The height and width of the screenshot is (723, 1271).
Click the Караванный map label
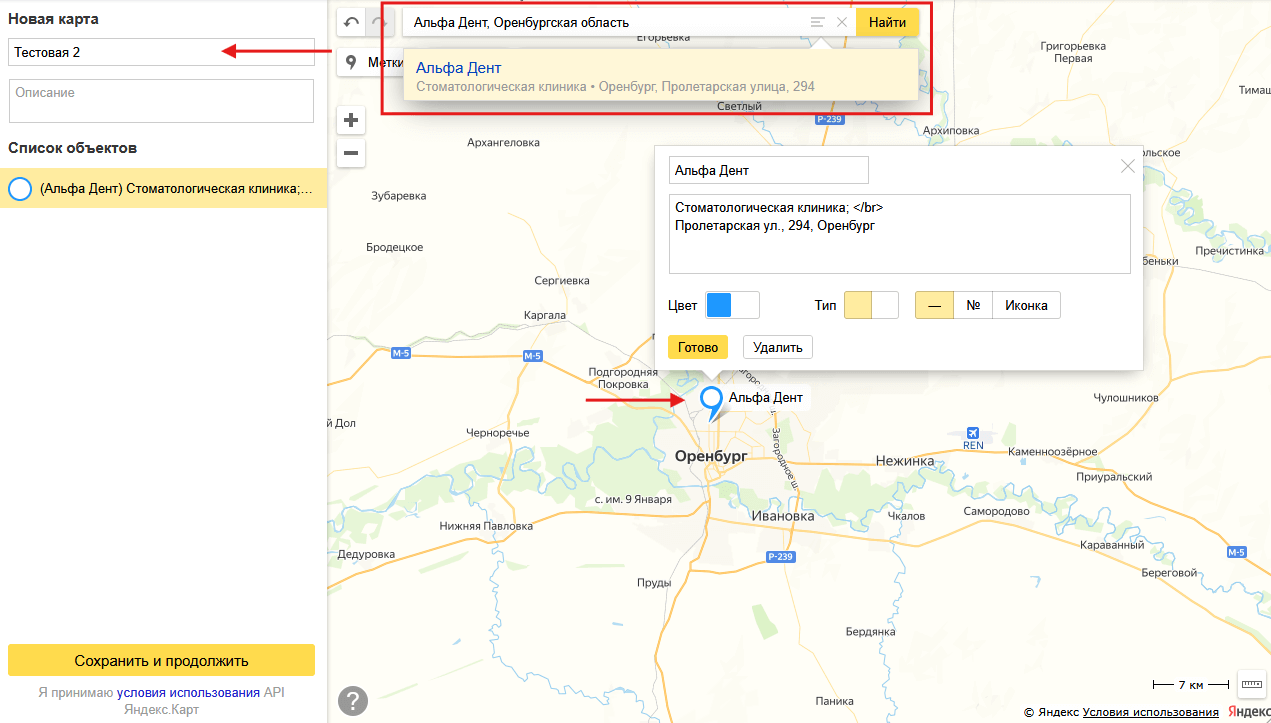coord(1112,545)
